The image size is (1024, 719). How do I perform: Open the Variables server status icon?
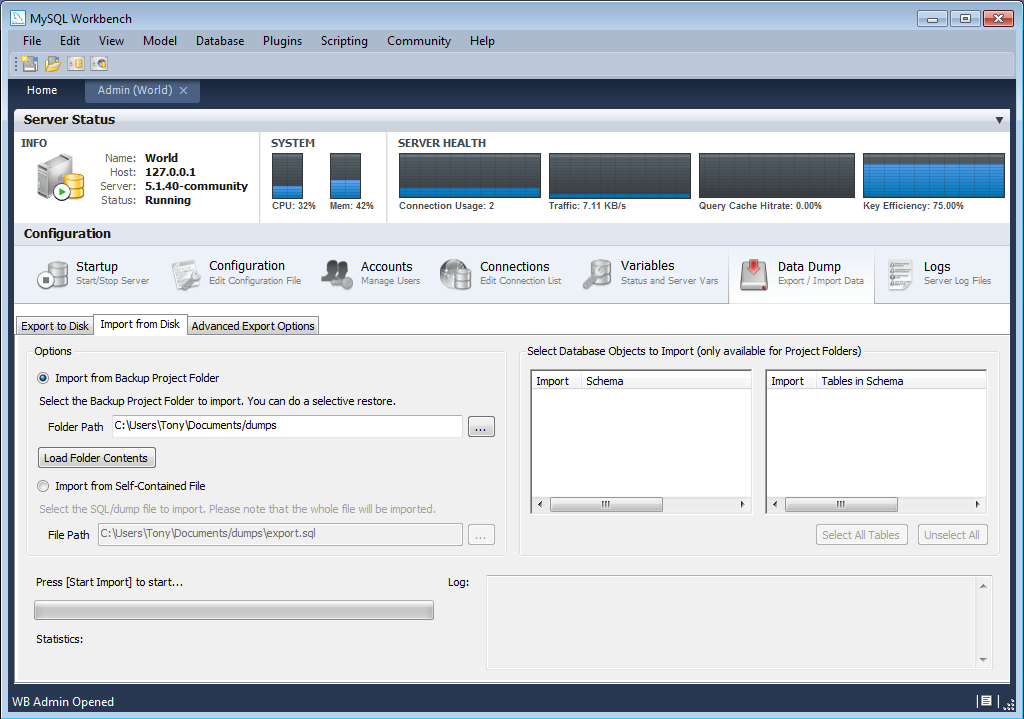(x=597, y=273)
